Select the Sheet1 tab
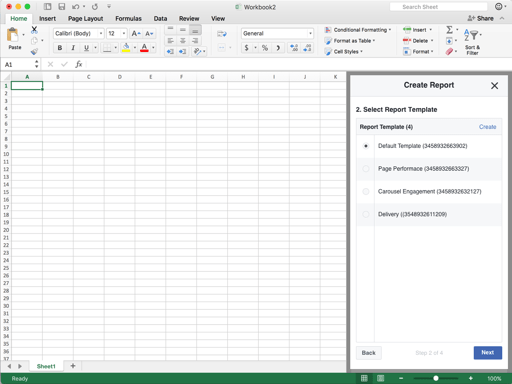The height and width of the screenshot is (384, 512). pos(46,366)
